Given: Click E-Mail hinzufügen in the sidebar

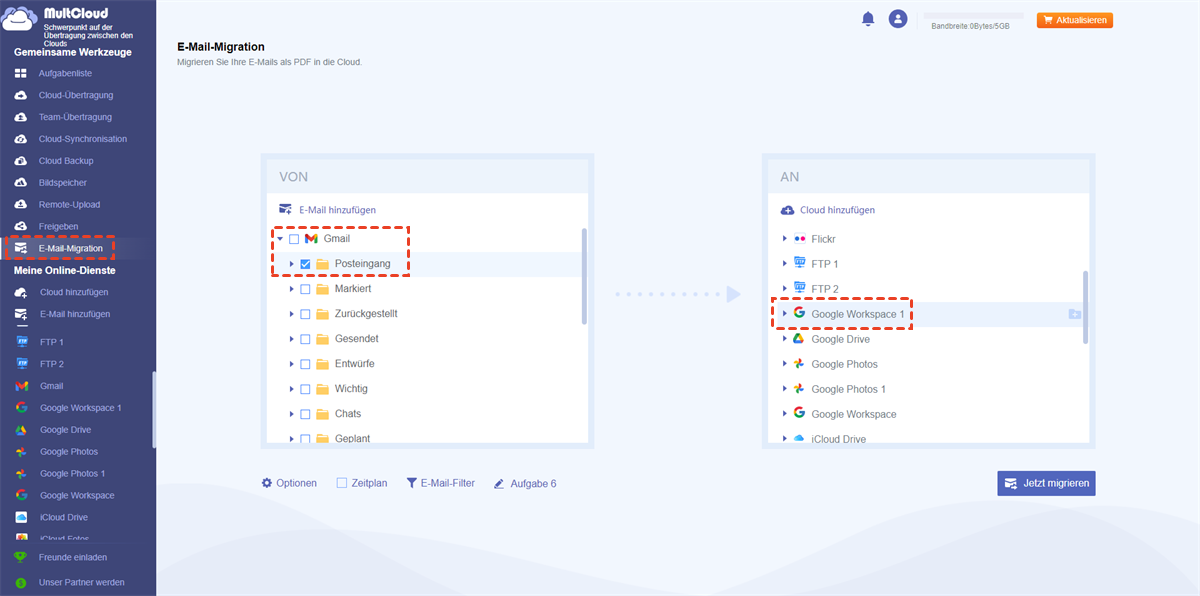Looking at the screenshot, I should [x=77, y=314].
